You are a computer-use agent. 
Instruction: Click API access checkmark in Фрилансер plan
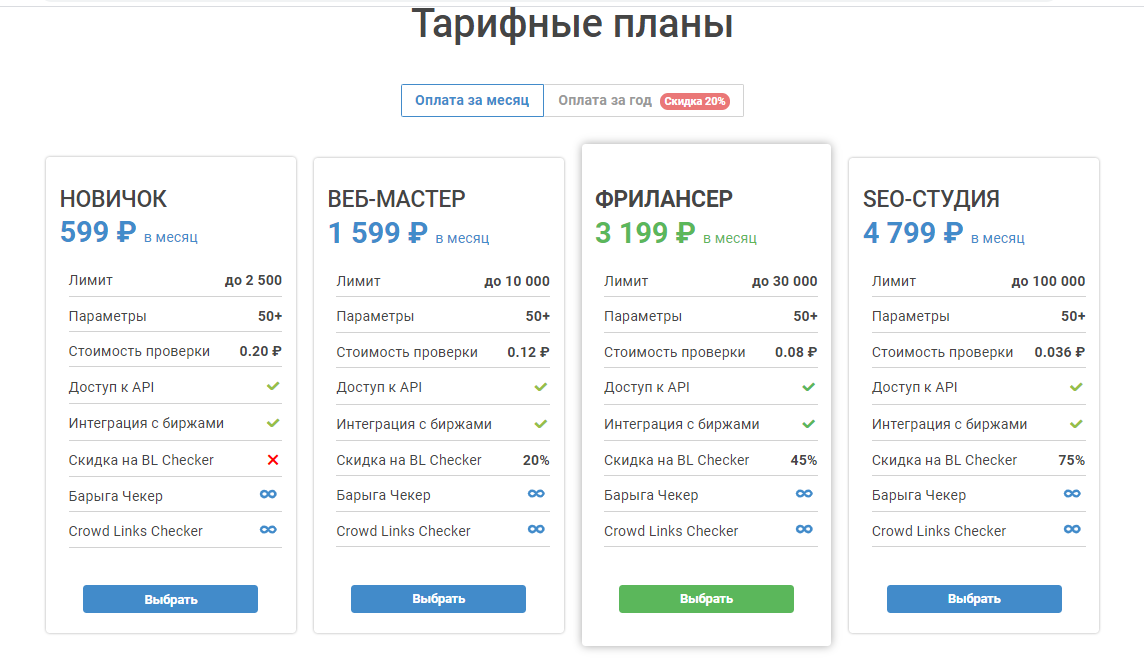click(x=809, y=386)
